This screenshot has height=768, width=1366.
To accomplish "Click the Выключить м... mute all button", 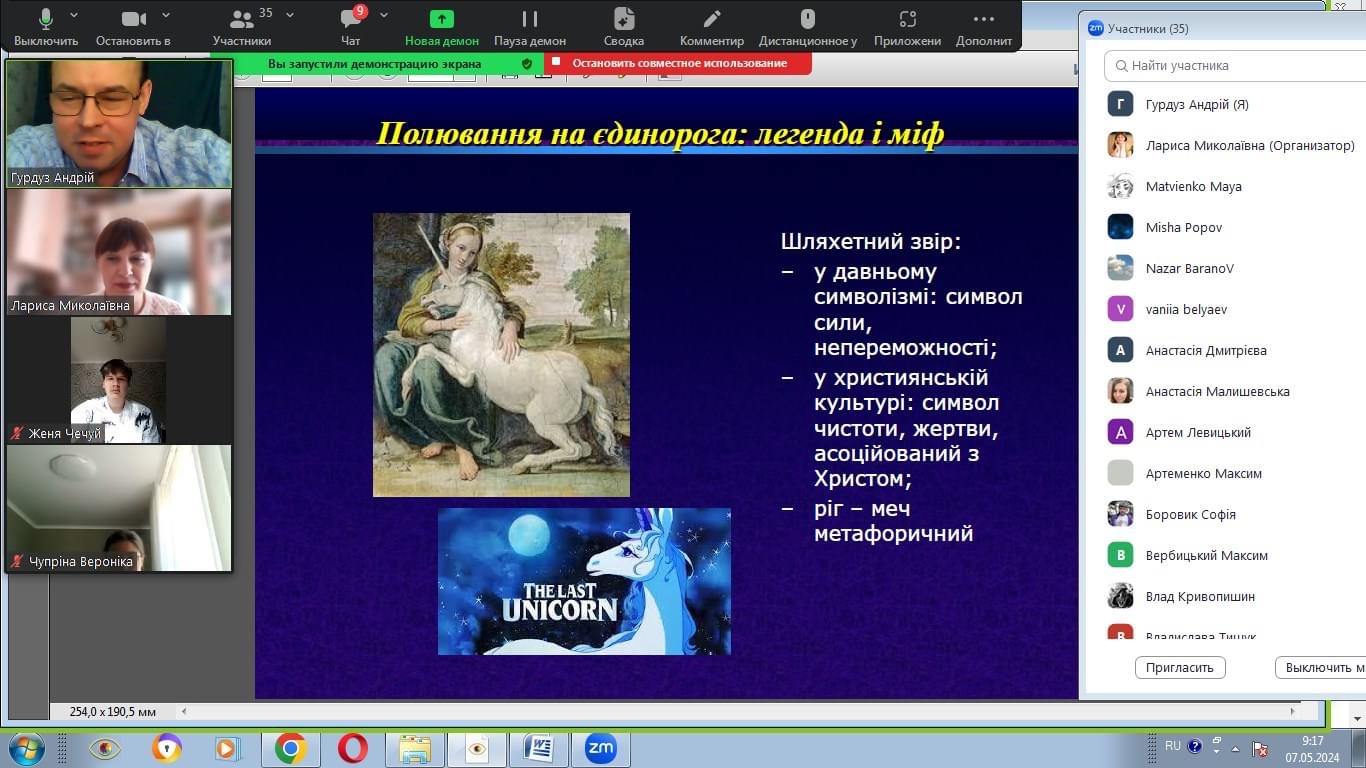I will coord(1321,667).
